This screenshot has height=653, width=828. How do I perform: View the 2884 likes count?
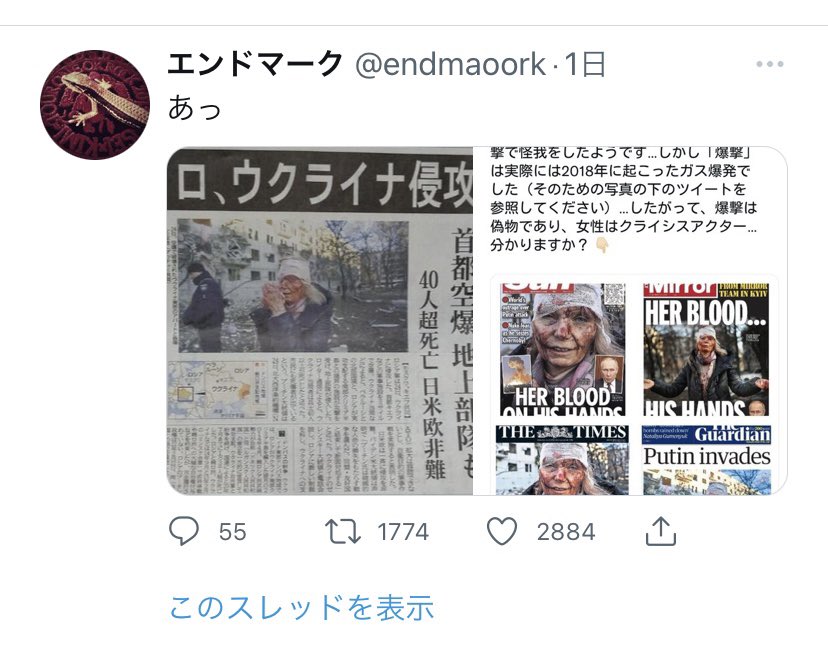566,532
